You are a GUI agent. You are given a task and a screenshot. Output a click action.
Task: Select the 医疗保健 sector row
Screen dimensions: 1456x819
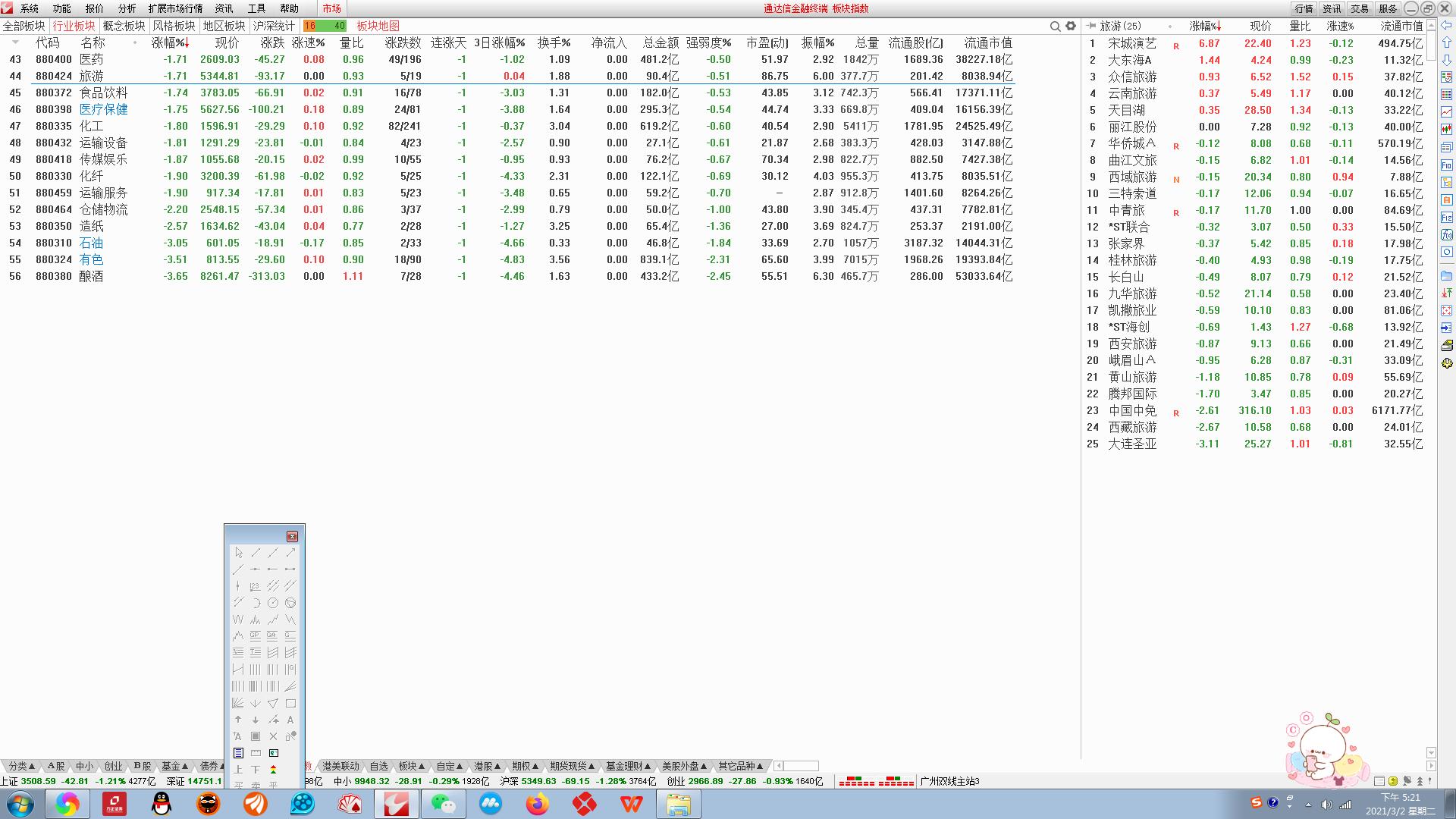click(103, 109)
